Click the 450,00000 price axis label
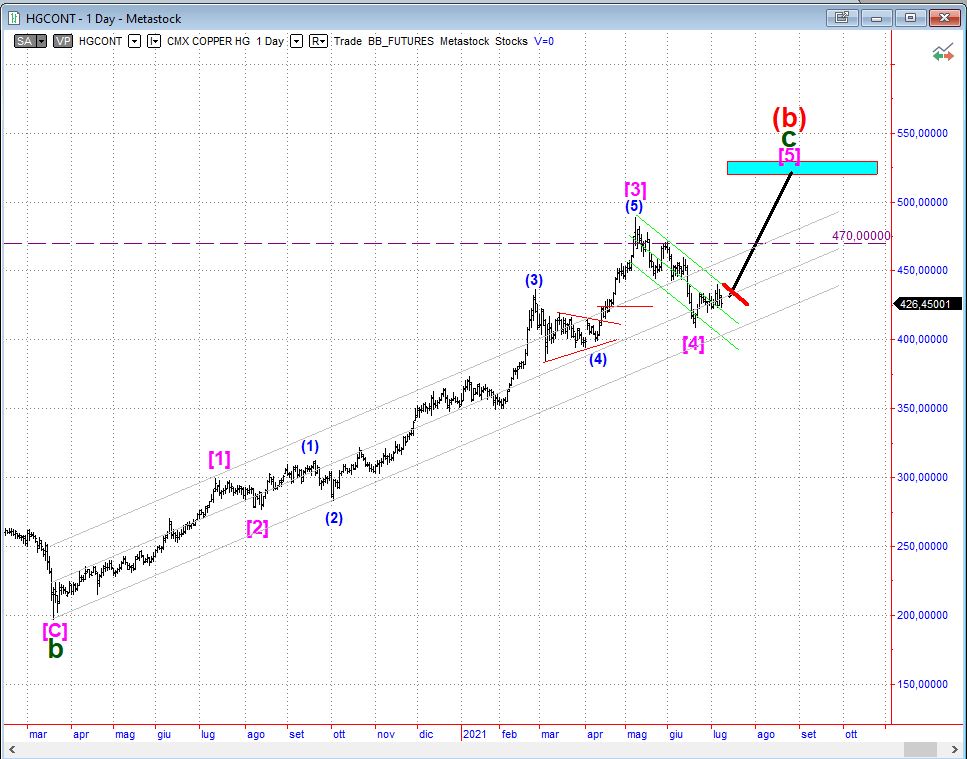 click(x=921, y=270)
